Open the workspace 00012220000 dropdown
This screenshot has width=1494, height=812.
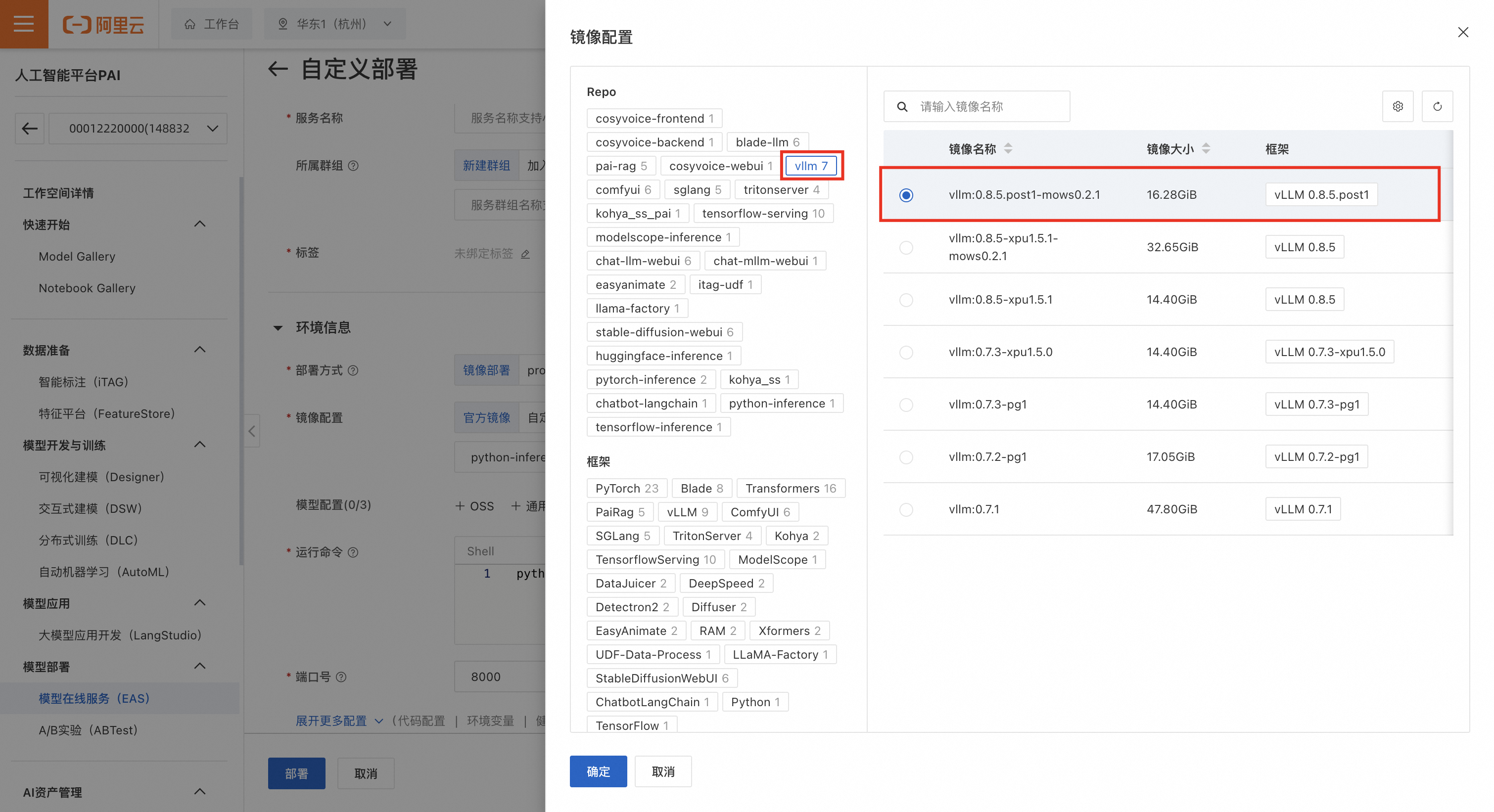(x=138, y=128)
